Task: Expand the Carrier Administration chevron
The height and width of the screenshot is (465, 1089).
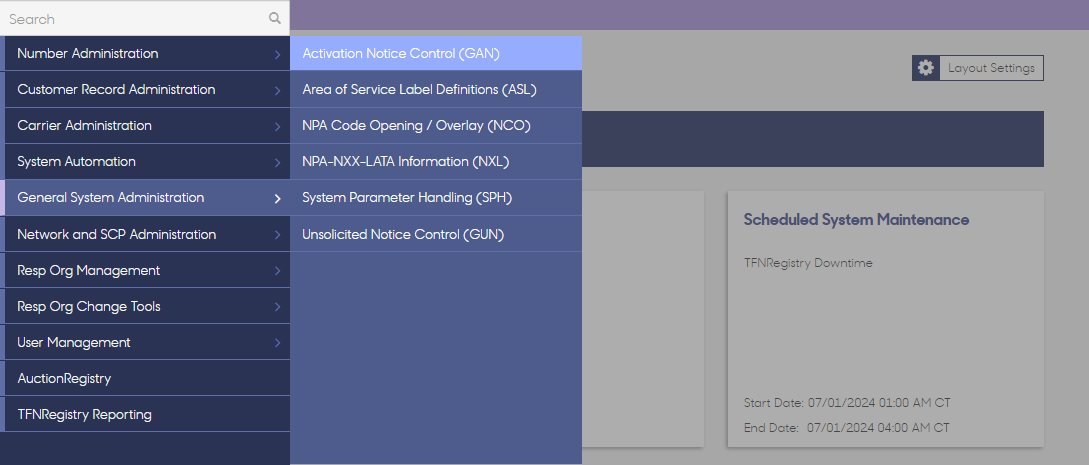Action: [277, 126]
